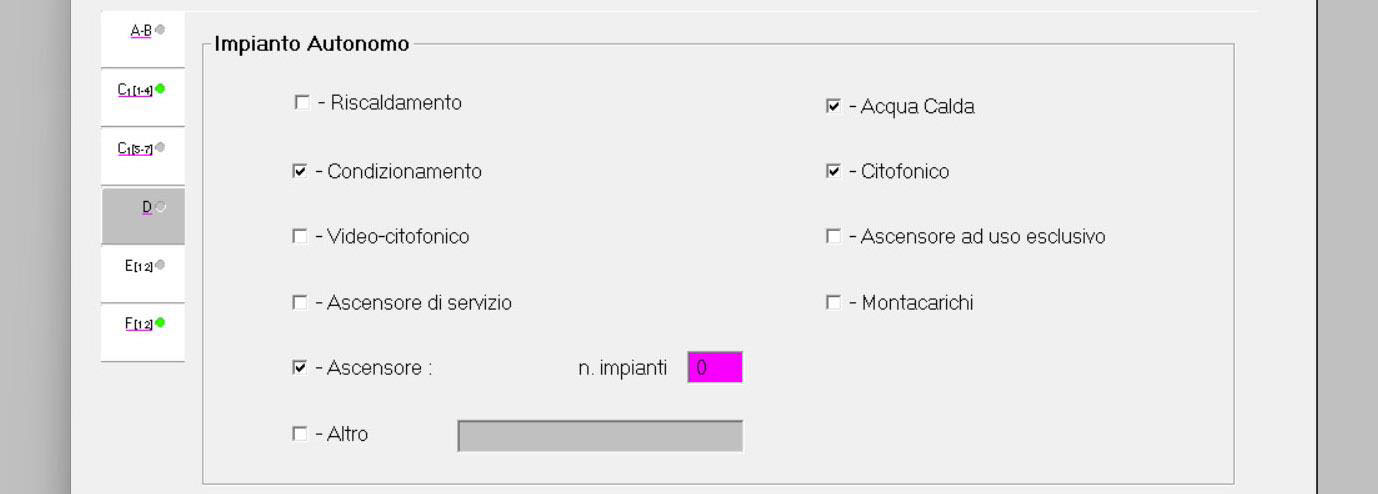Click the green status dot on F[1 2]
1378x494 pixels.
[160, 323]
